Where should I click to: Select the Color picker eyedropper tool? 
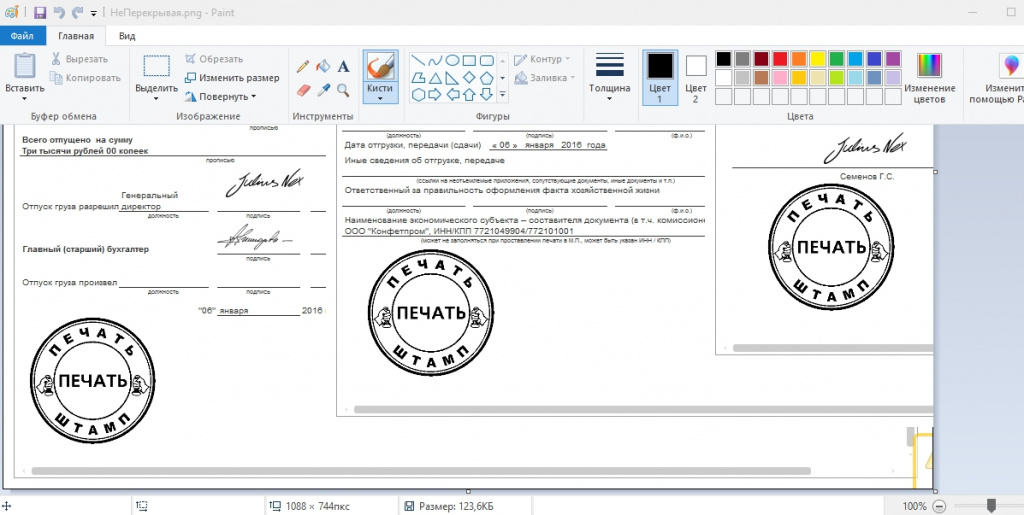(x=323, y=90)
